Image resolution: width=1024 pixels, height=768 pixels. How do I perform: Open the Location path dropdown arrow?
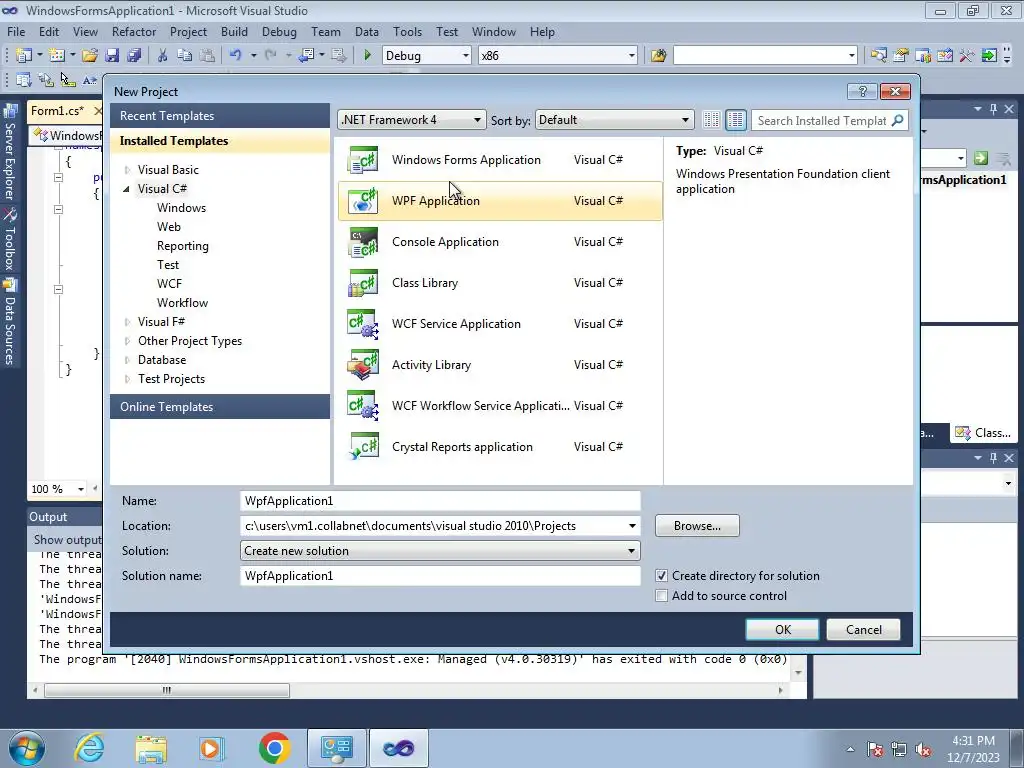[x=632, y=526]
